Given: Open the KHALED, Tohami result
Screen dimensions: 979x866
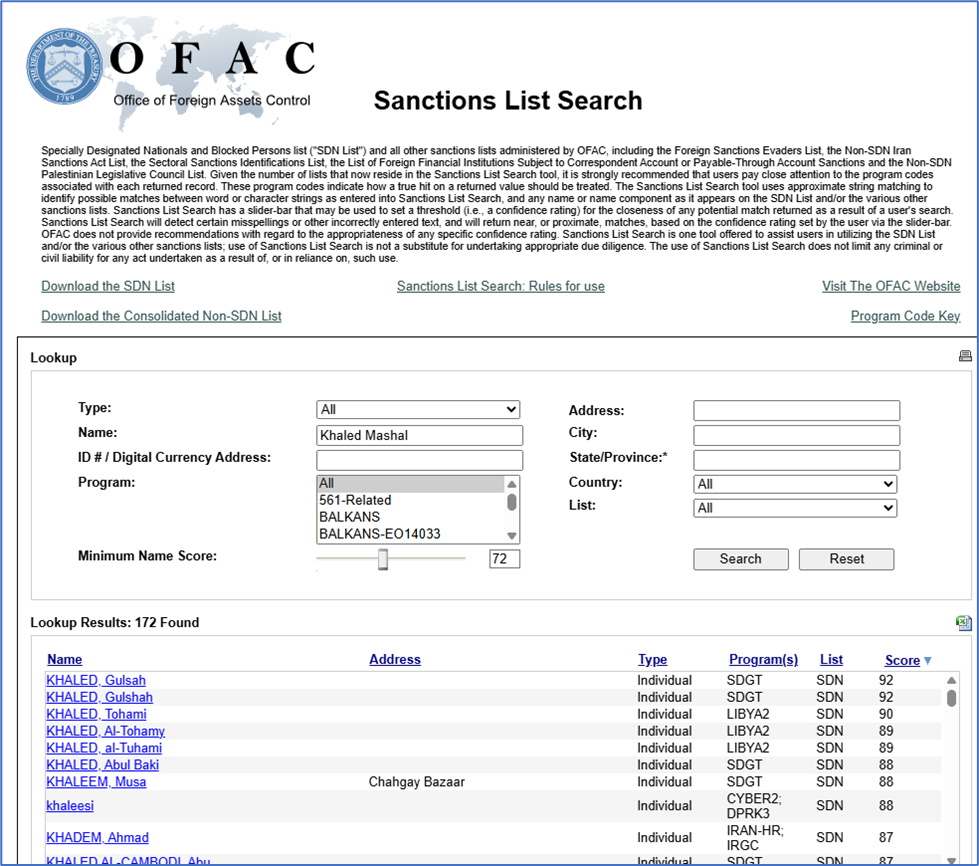Looking at the screenshot, I should pos(96,714).
